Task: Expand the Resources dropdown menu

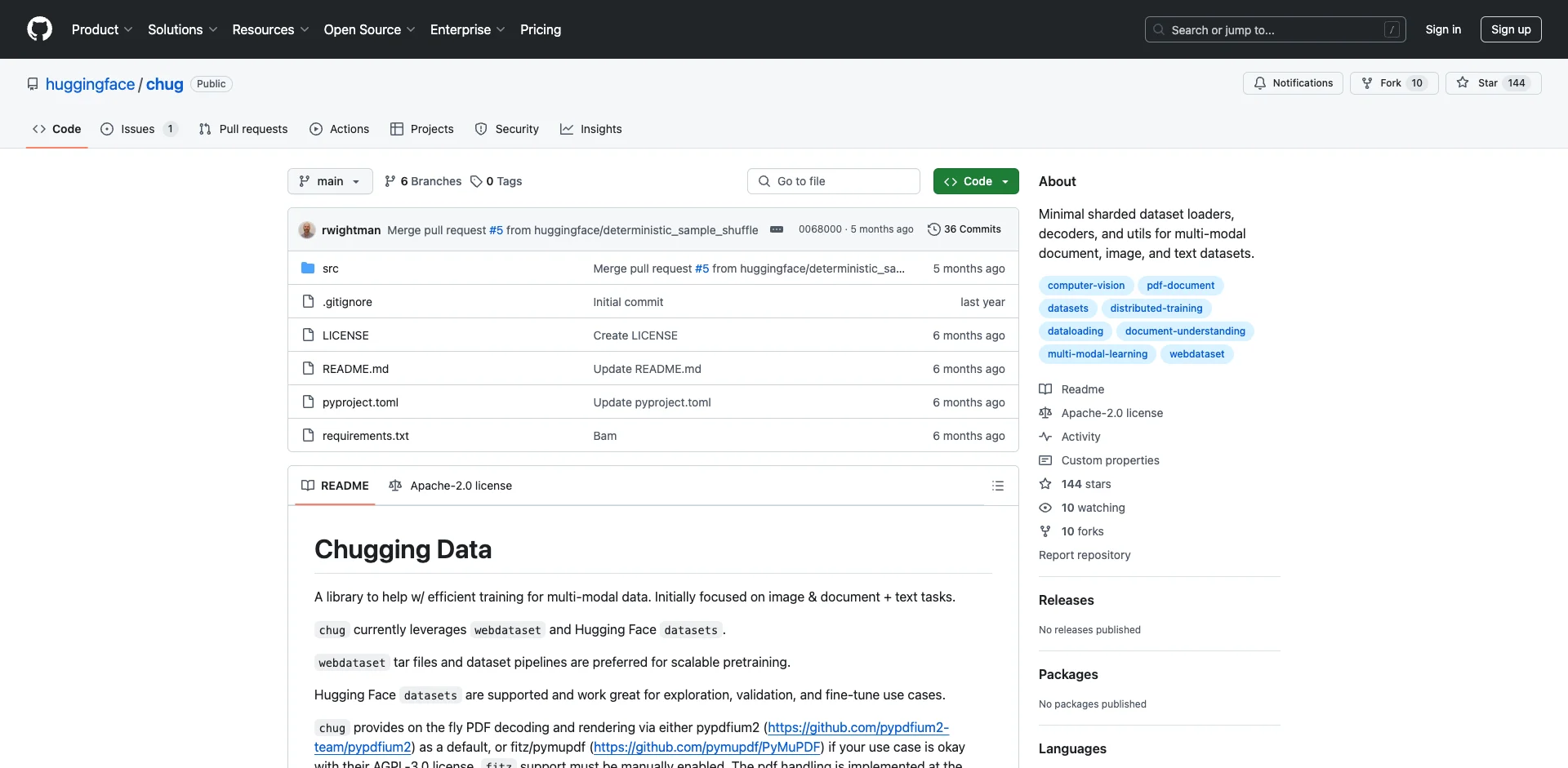Action: tap(270, 29)
